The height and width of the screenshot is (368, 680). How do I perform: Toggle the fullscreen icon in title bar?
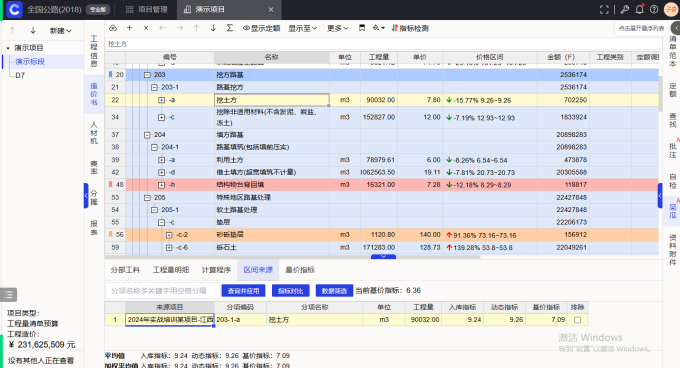click(x=604, y=10)
